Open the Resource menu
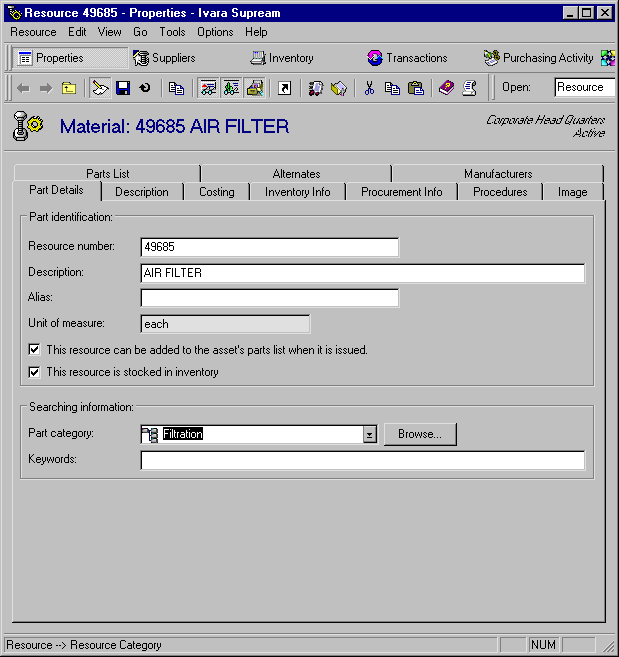The image size is (619, 657). [33, 32]
